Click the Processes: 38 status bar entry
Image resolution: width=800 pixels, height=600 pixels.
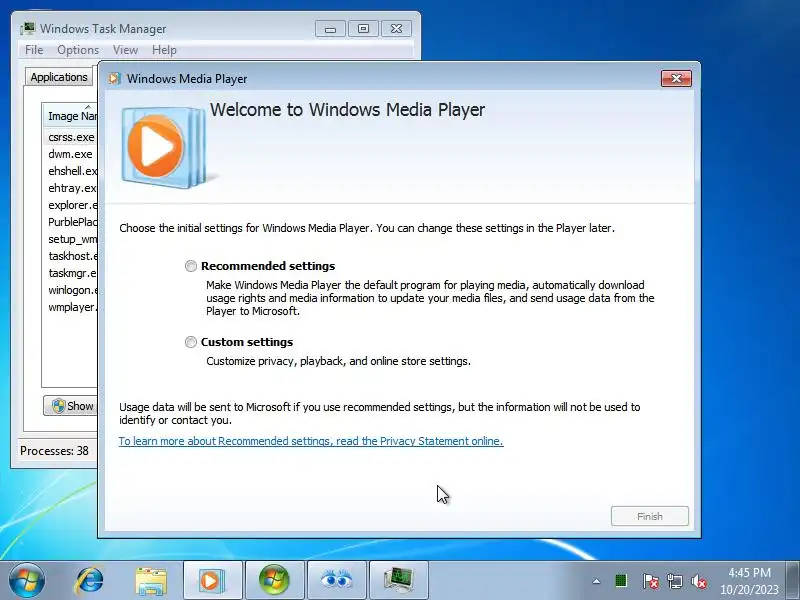[x=54, y=451]
